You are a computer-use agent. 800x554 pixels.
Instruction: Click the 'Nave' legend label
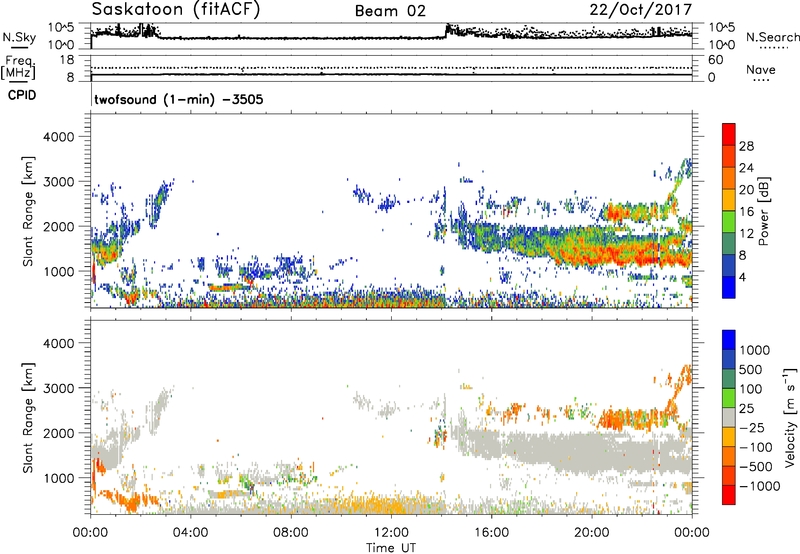tap(761, 69)
